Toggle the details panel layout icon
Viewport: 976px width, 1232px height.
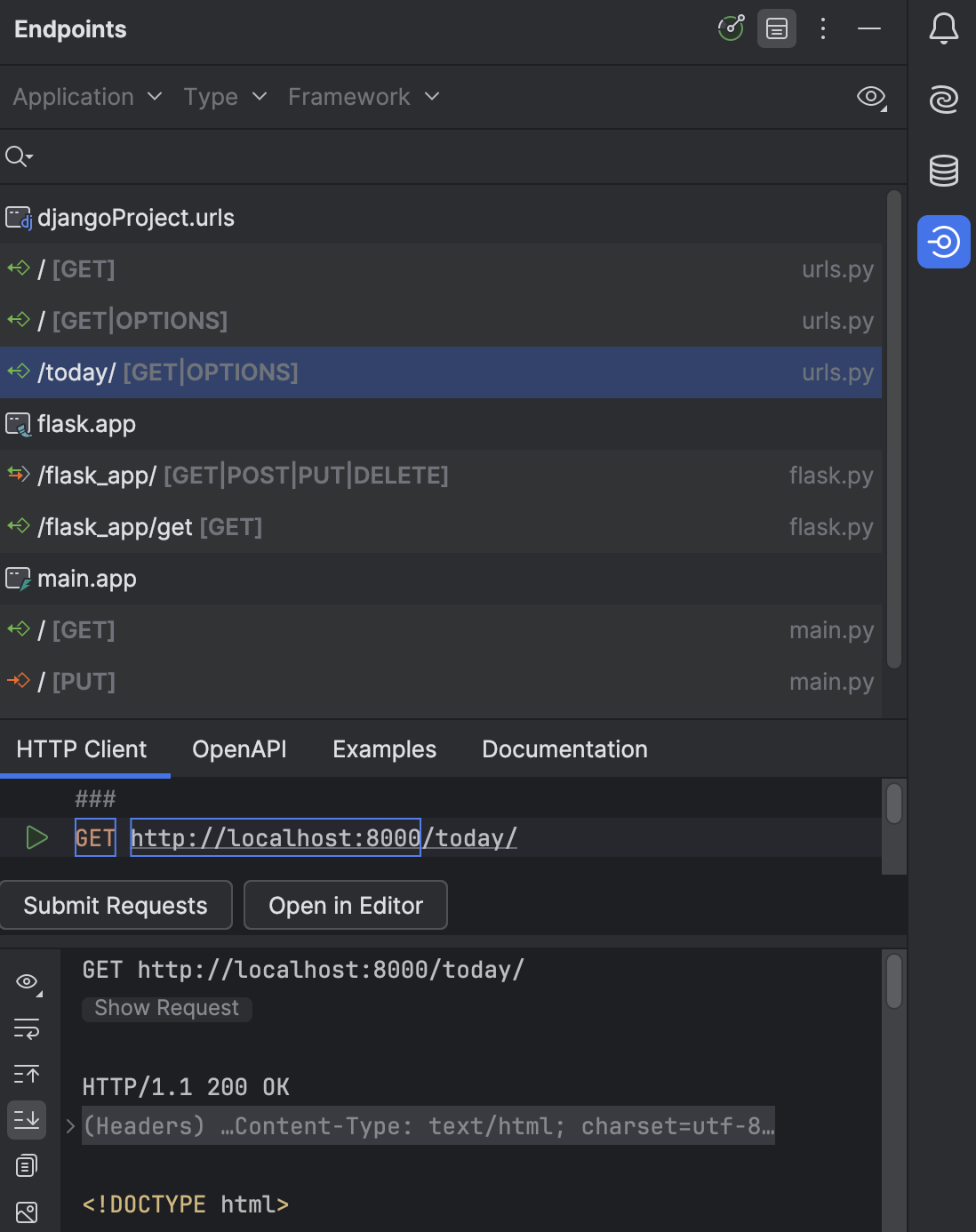point(777,28)
